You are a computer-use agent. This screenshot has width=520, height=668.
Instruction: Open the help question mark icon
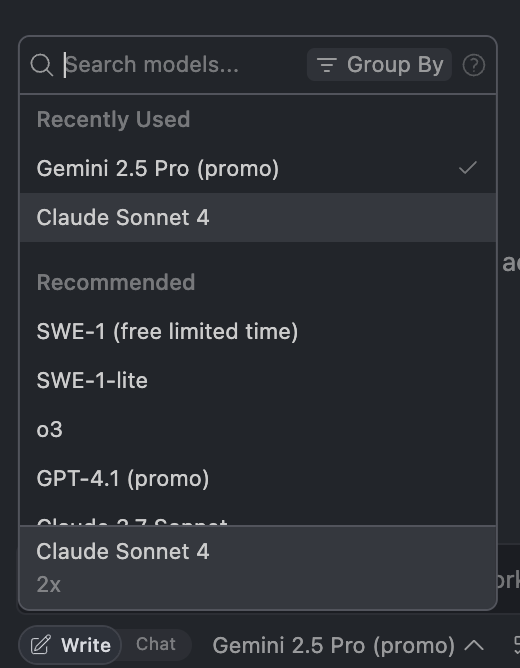[474, 66]
